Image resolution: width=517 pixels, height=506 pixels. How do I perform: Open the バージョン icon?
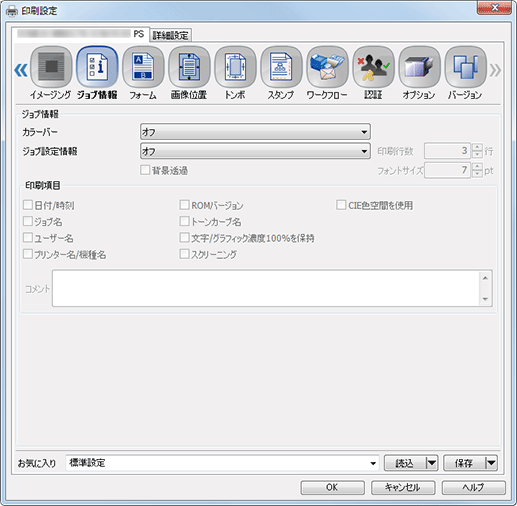click(465, 67)
